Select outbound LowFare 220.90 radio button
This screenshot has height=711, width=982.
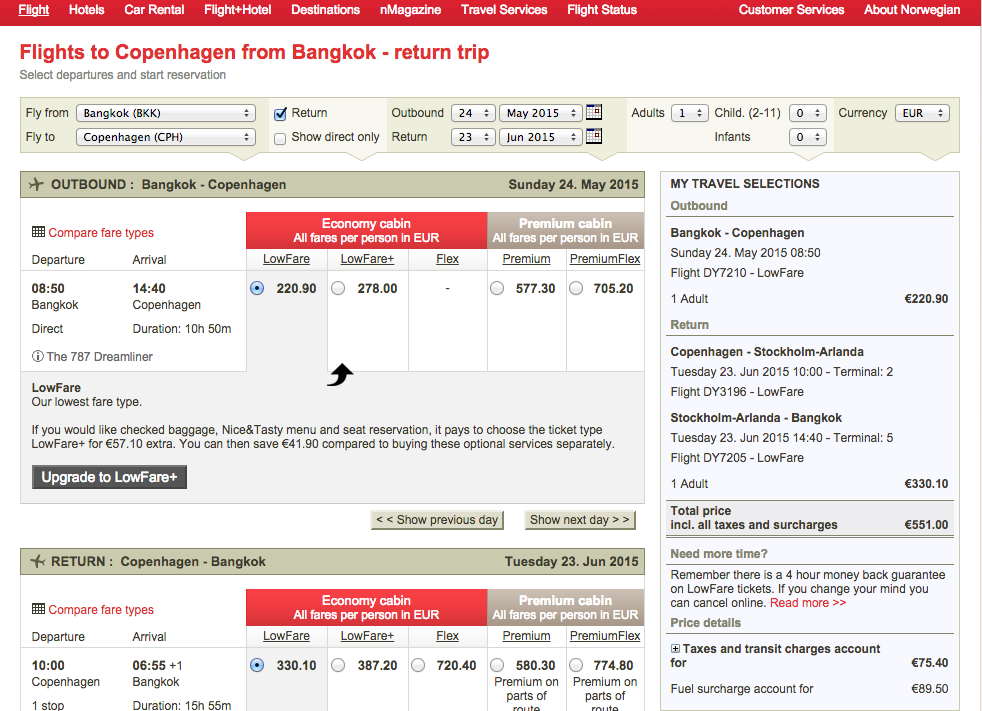pos(257,288)
